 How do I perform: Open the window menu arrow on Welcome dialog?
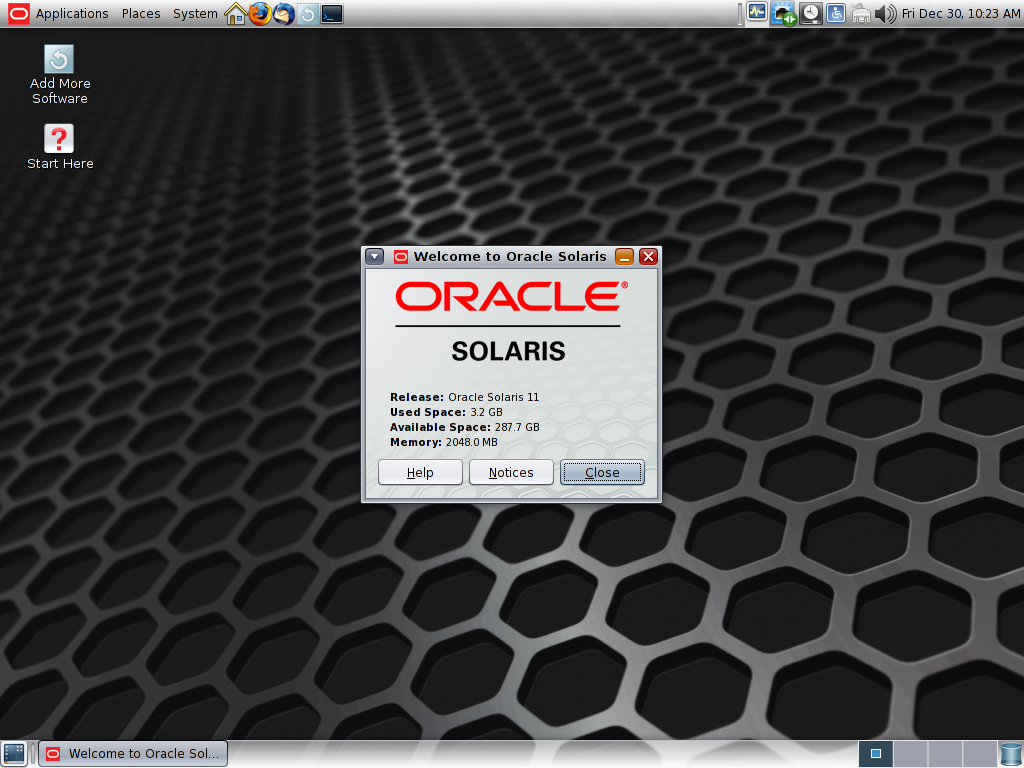[x=374, y=257]
